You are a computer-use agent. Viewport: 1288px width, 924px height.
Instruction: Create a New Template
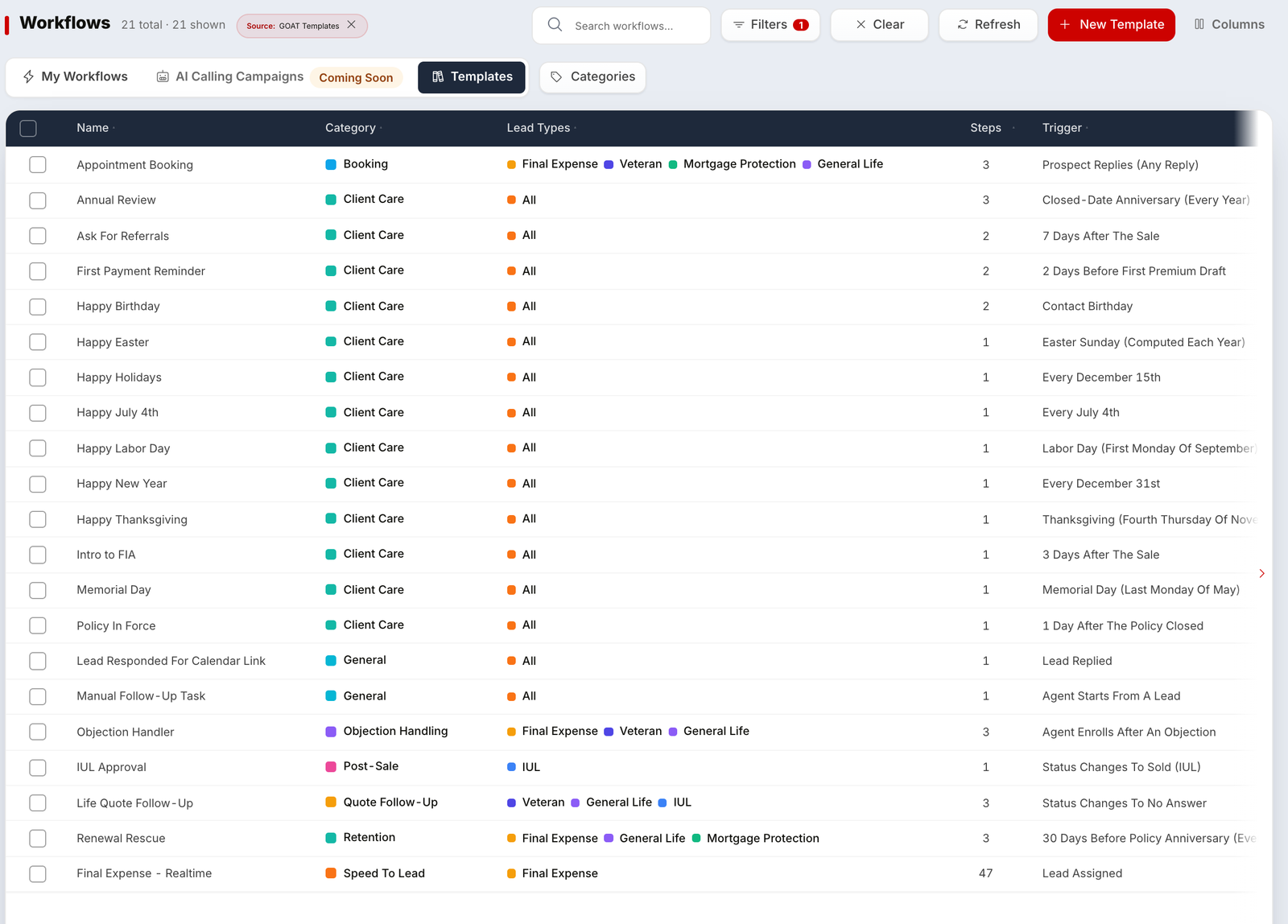point(1111,25)
